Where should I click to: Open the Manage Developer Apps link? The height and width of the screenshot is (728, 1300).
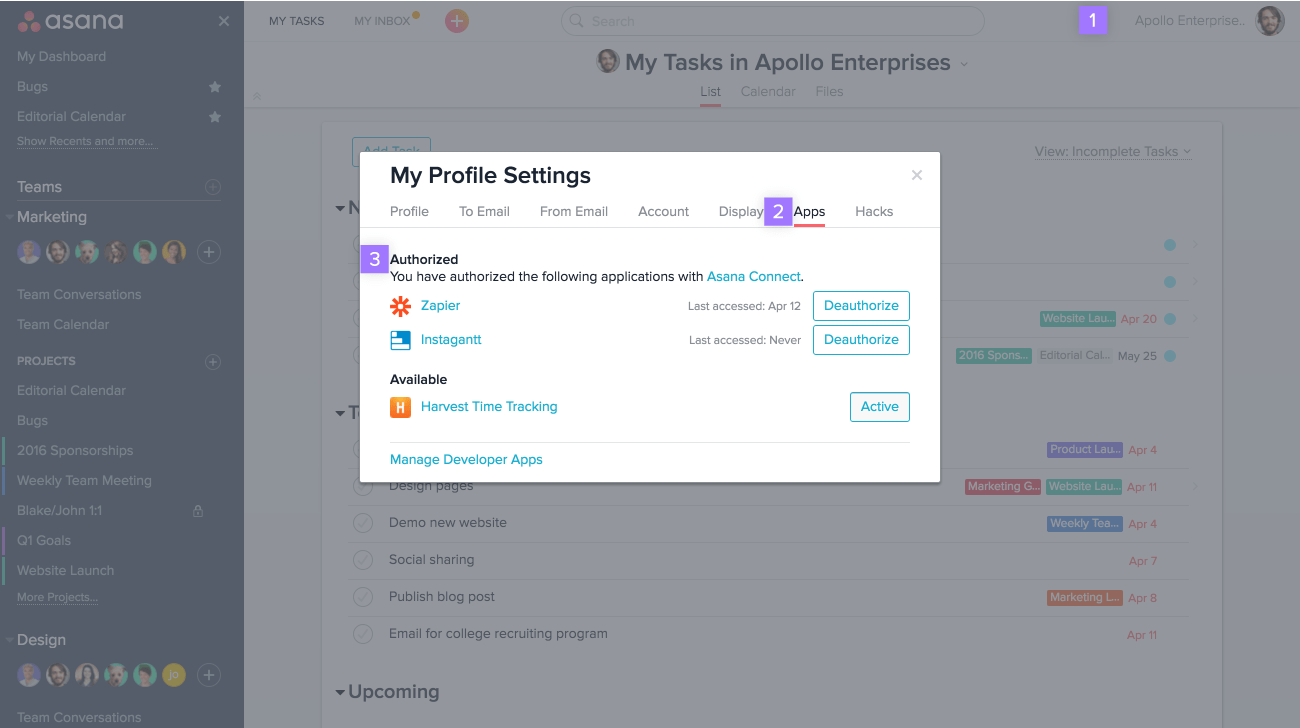point(466,460)
